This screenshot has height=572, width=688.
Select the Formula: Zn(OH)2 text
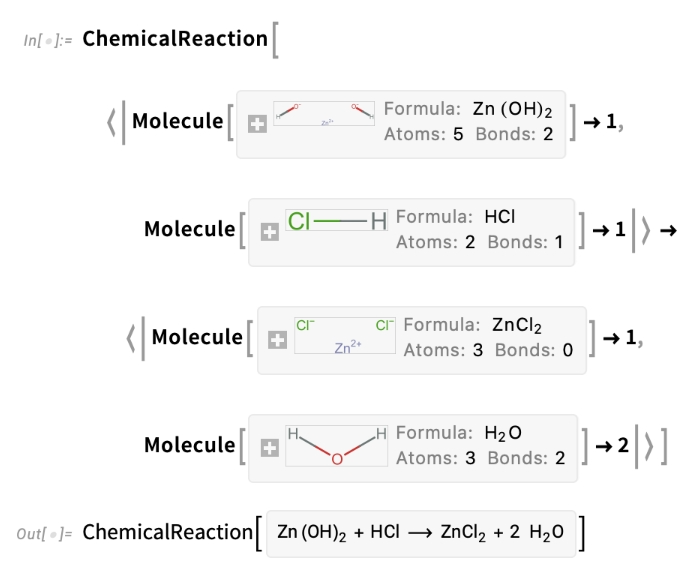click(x=468, y=109)
